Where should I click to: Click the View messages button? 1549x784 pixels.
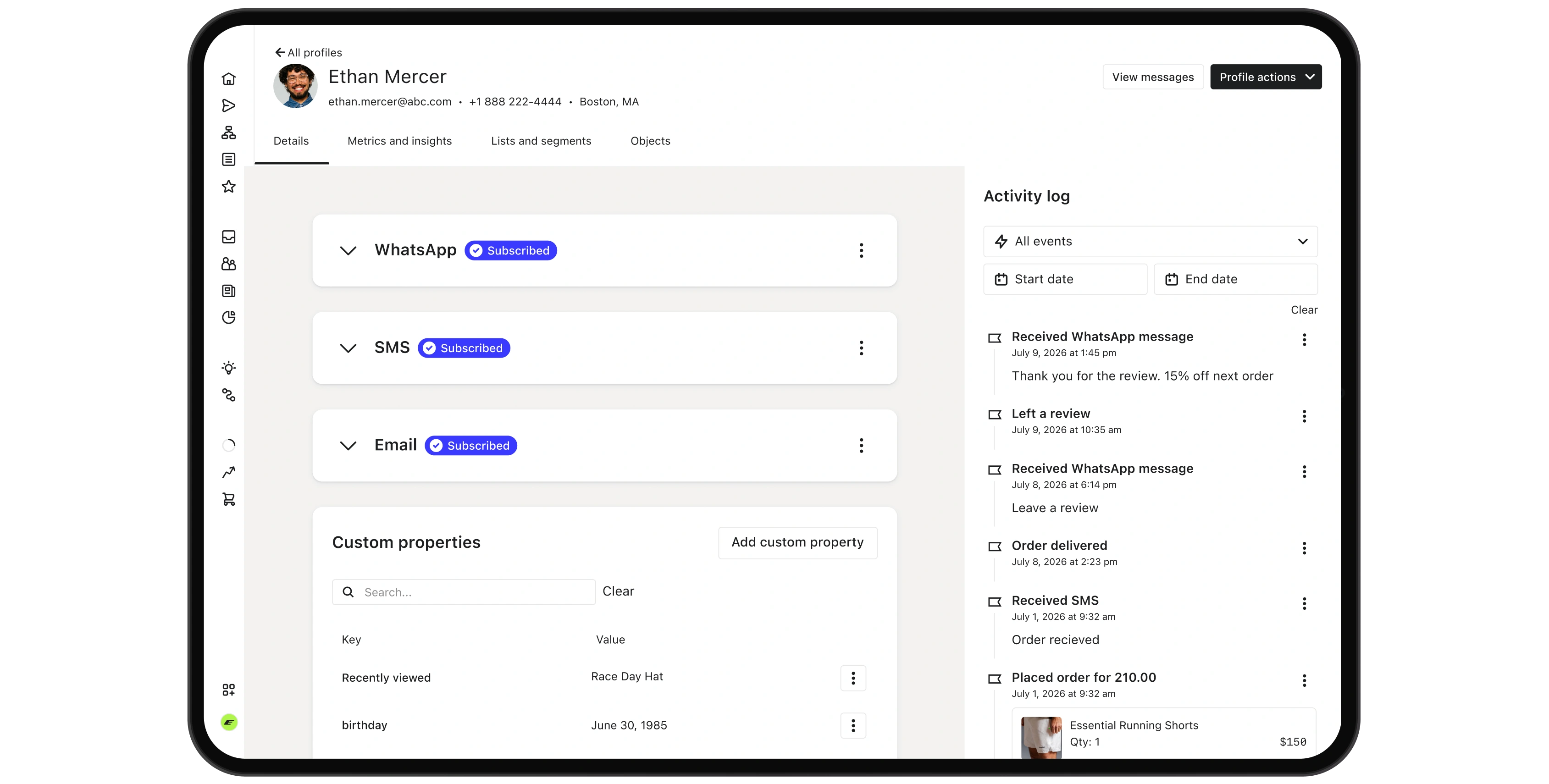[1153, 77]
